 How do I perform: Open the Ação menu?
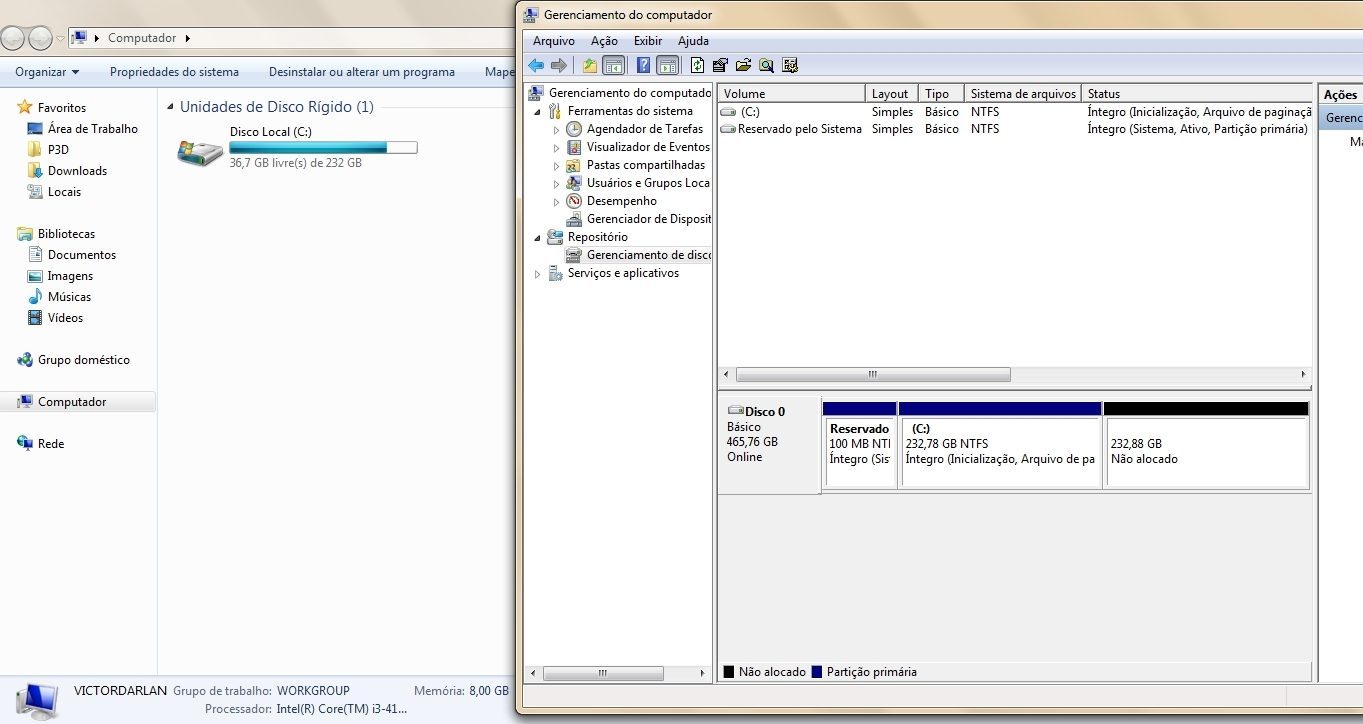pyautogui.click(x=604, y=41)
